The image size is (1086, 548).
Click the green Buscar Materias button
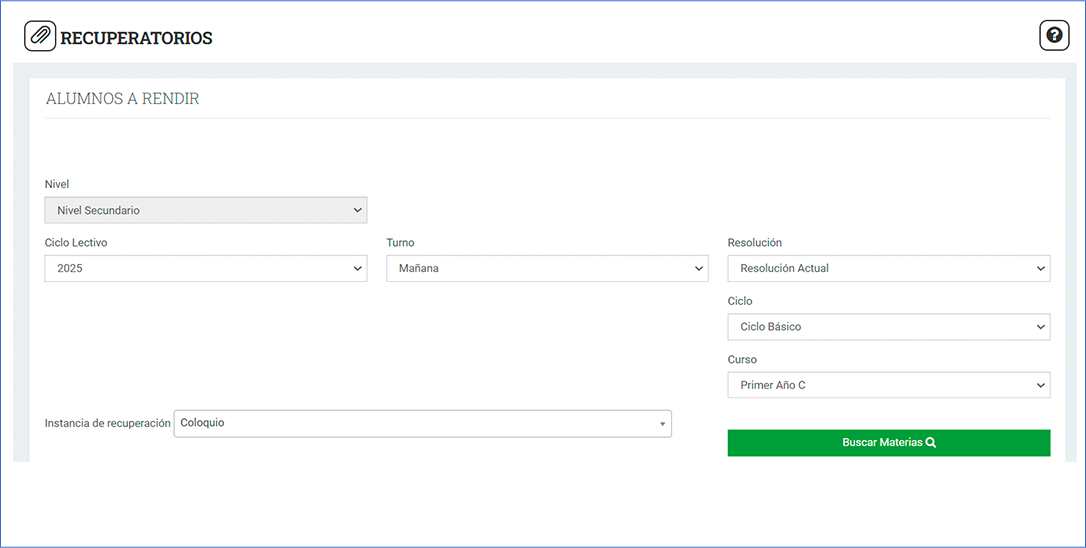click(889, 443)
